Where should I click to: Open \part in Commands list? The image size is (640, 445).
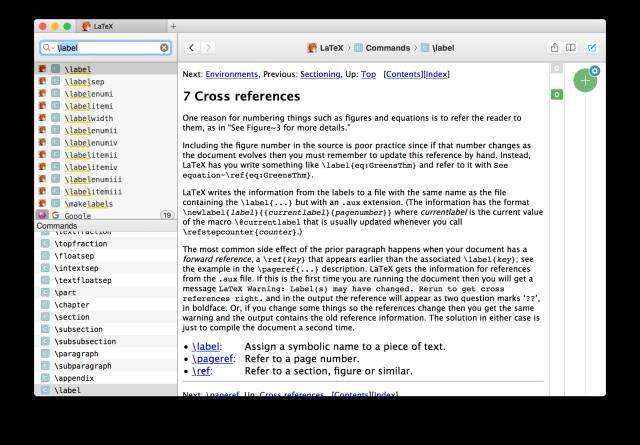pyautogui.click(x=106, y=293)
